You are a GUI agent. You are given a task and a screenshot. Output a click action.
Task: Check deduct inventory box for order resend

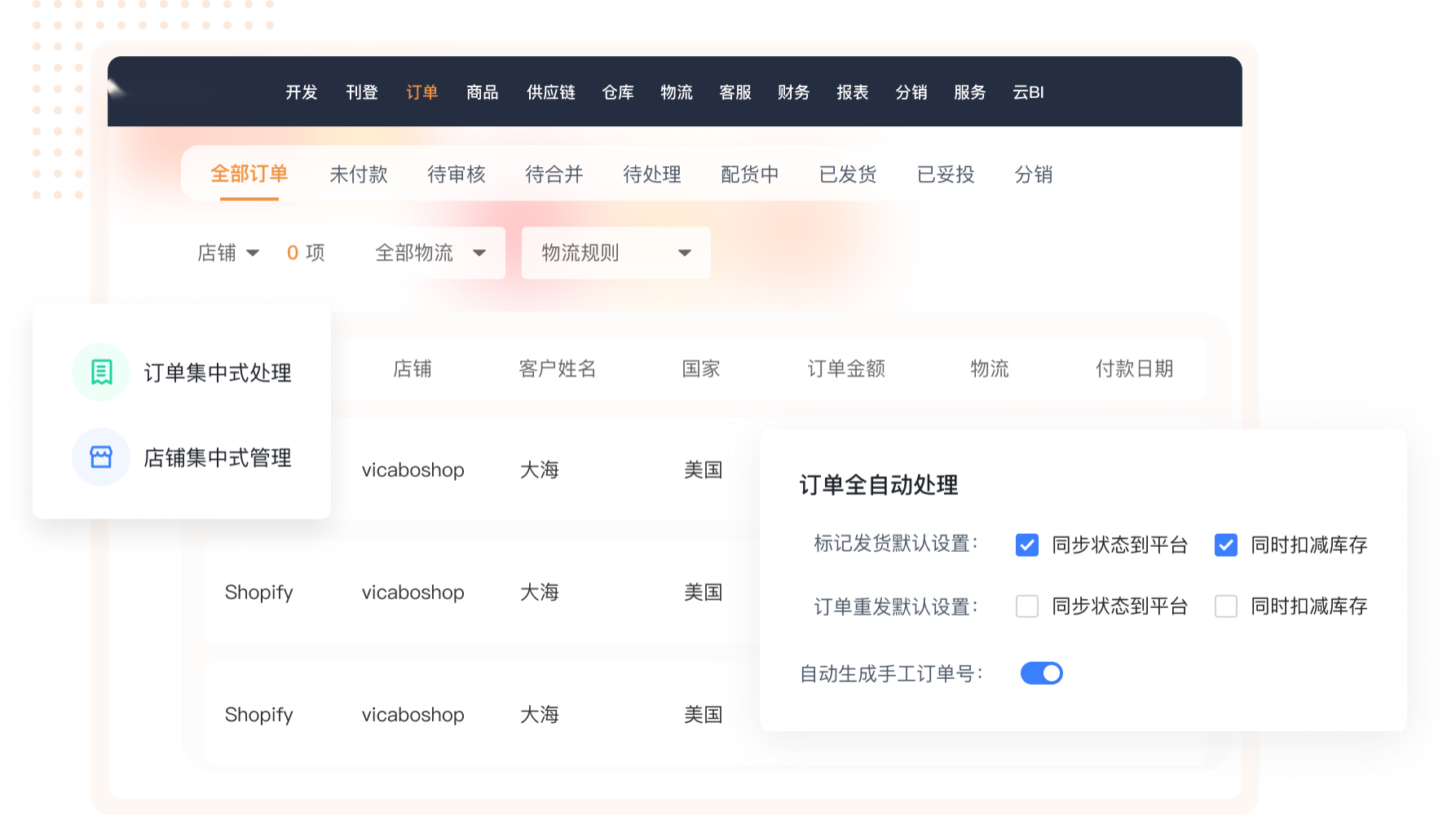pos(1225,606)
